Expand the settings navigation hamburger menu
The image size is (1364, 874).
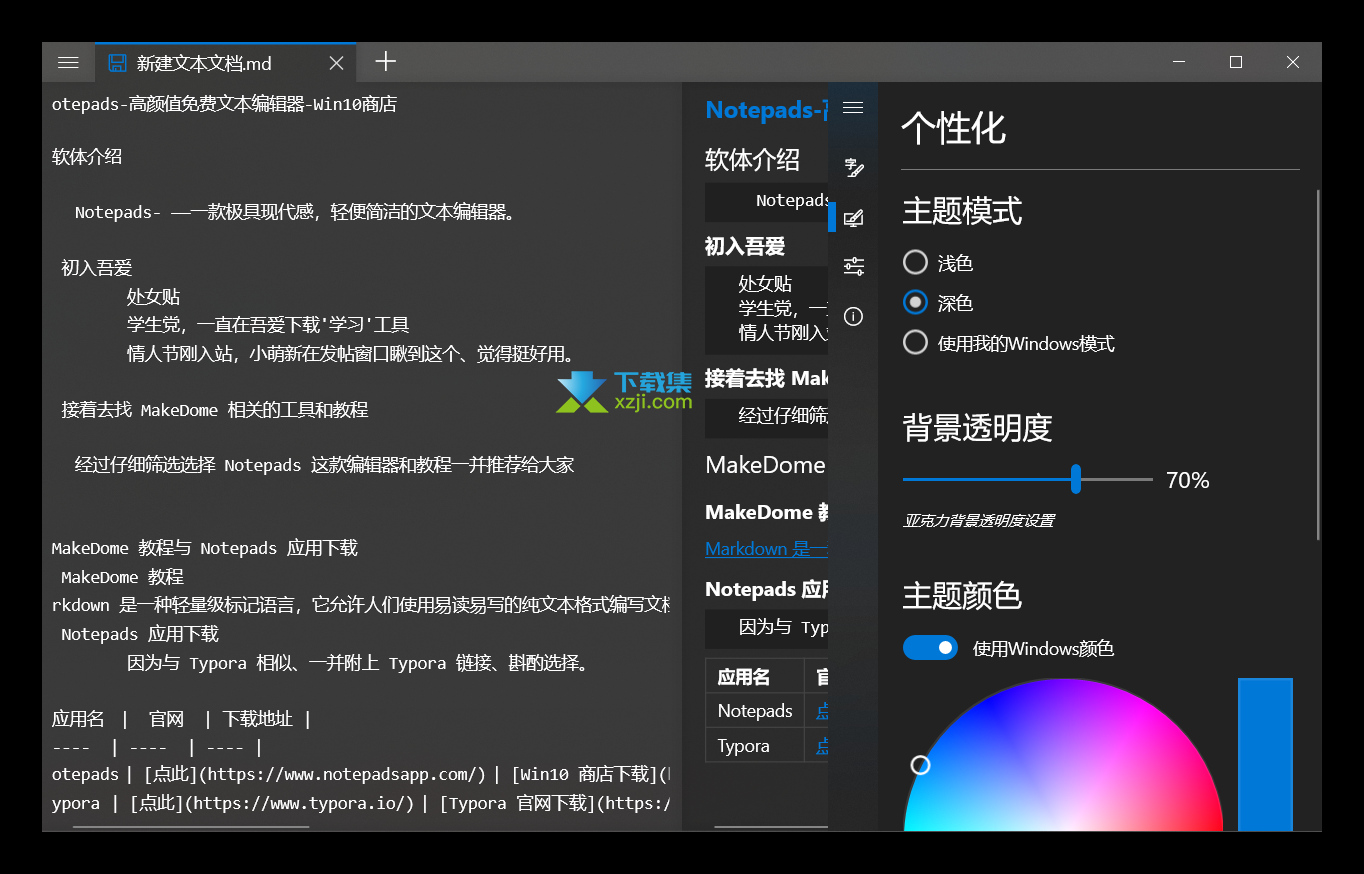pyautogui.click(x=853, y=108)
